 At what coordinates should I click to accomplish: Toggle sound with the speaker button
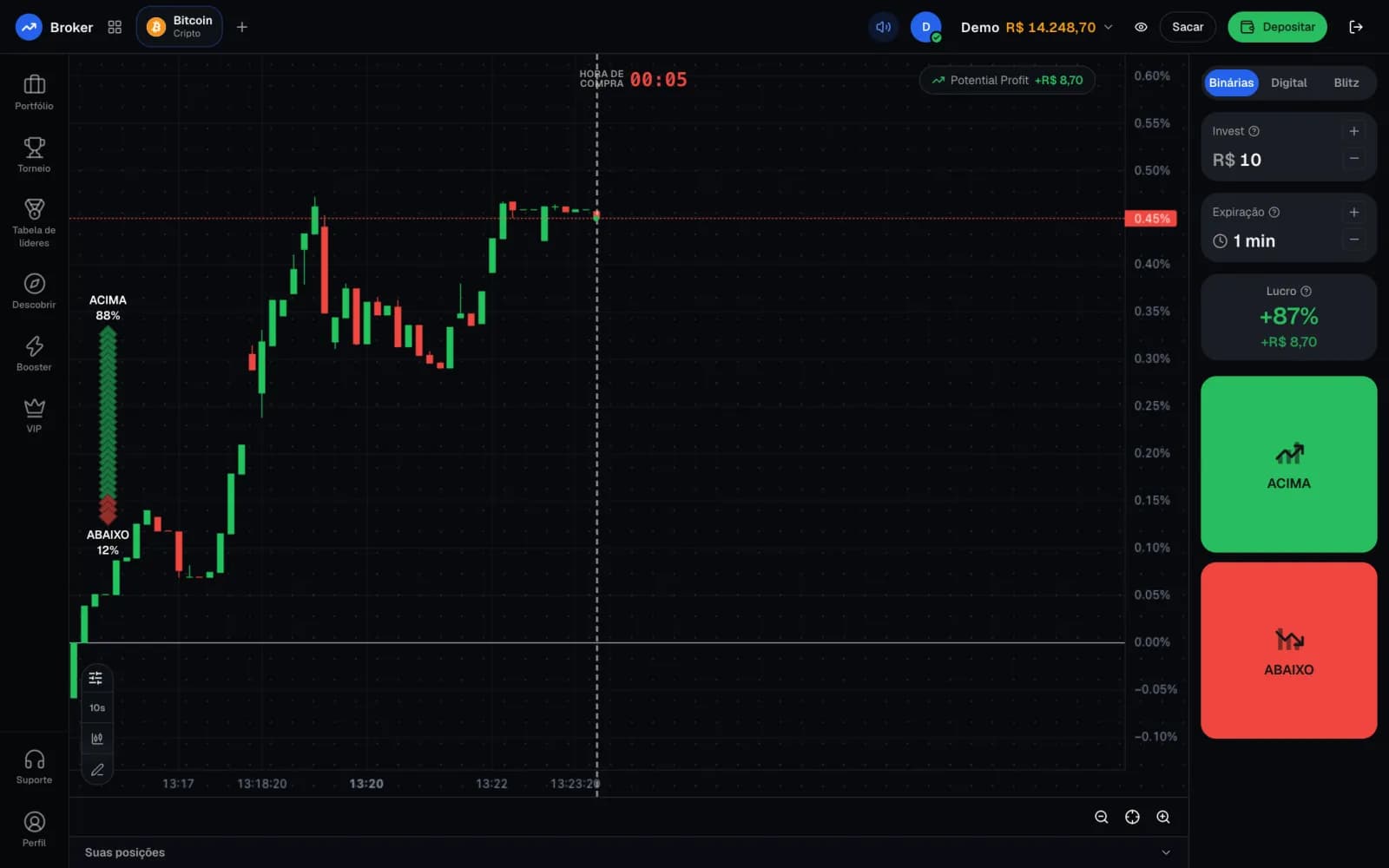tap(884, 27)
